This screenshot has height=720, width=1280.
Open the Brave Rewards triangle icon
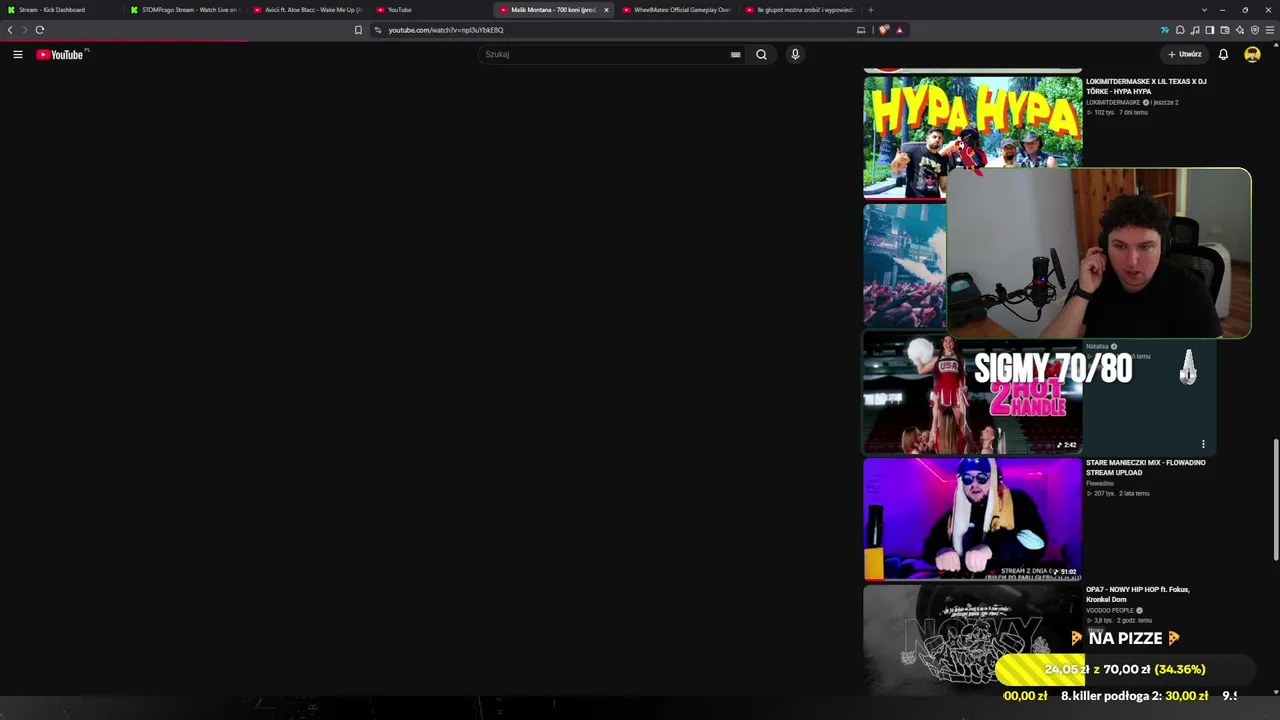(x=899, y=30)
